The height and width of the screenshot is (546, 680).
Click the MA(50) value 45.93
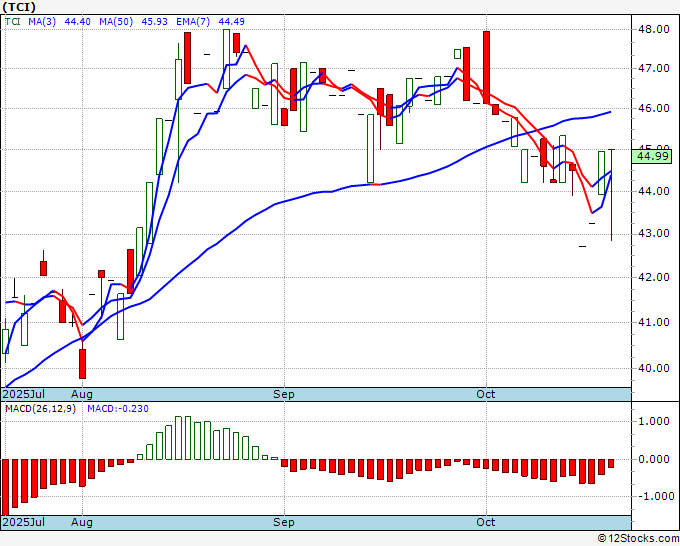tap(154, 21)
